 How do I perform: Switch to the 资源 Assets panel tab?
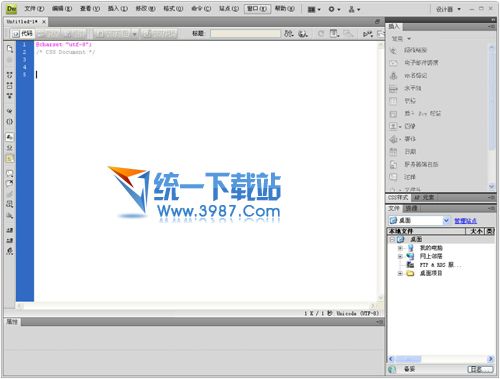(411, 208)
